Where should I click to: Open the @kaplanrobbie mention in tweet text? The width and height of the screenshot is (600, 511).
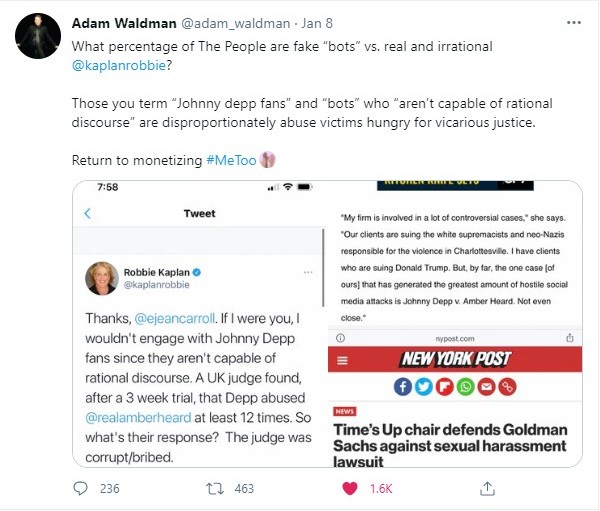coord(119,65)
